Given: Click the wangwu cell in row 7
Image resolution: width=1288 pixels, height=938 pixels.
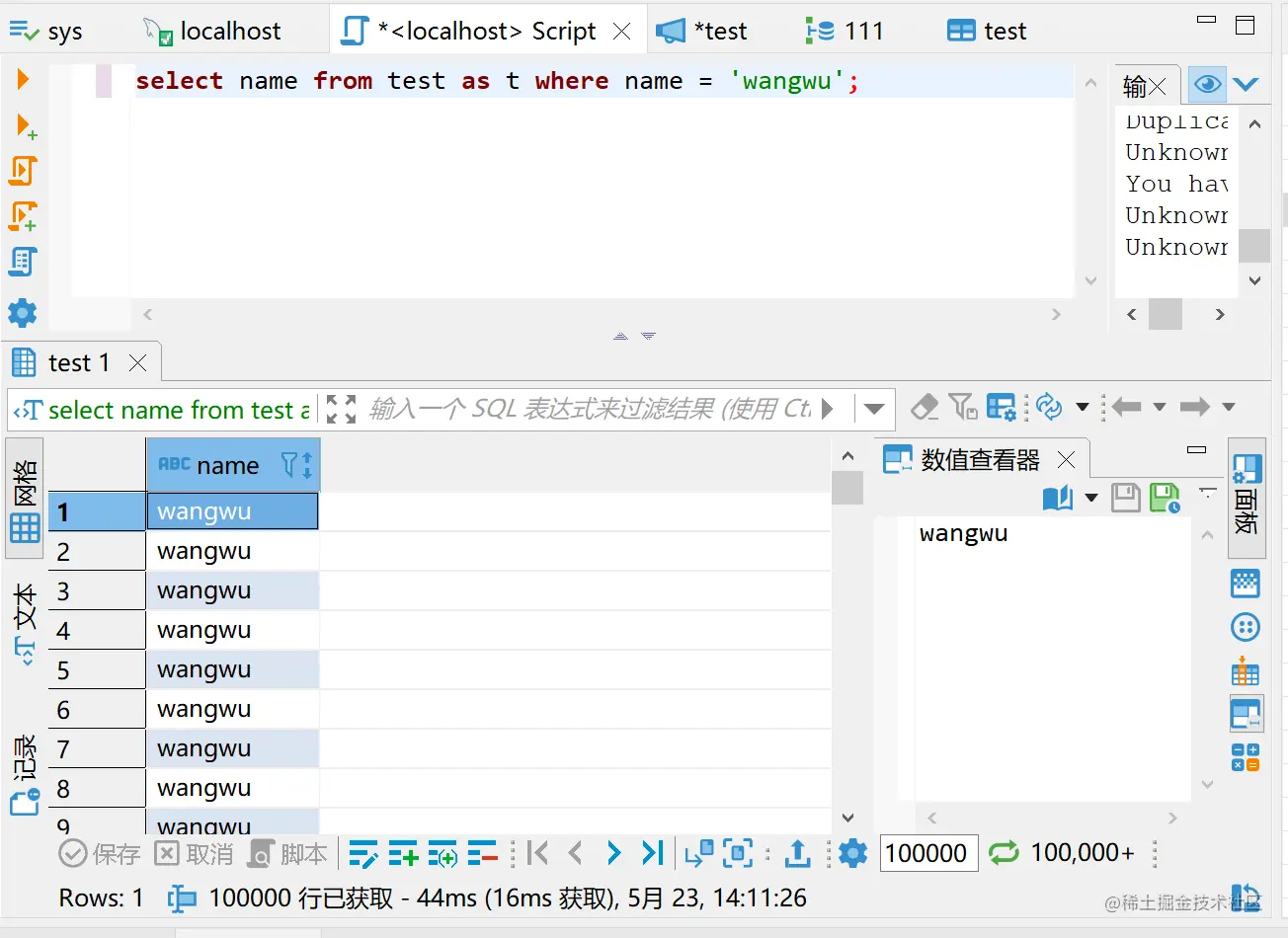Looking at the screenshot, I should click(232, 748).
